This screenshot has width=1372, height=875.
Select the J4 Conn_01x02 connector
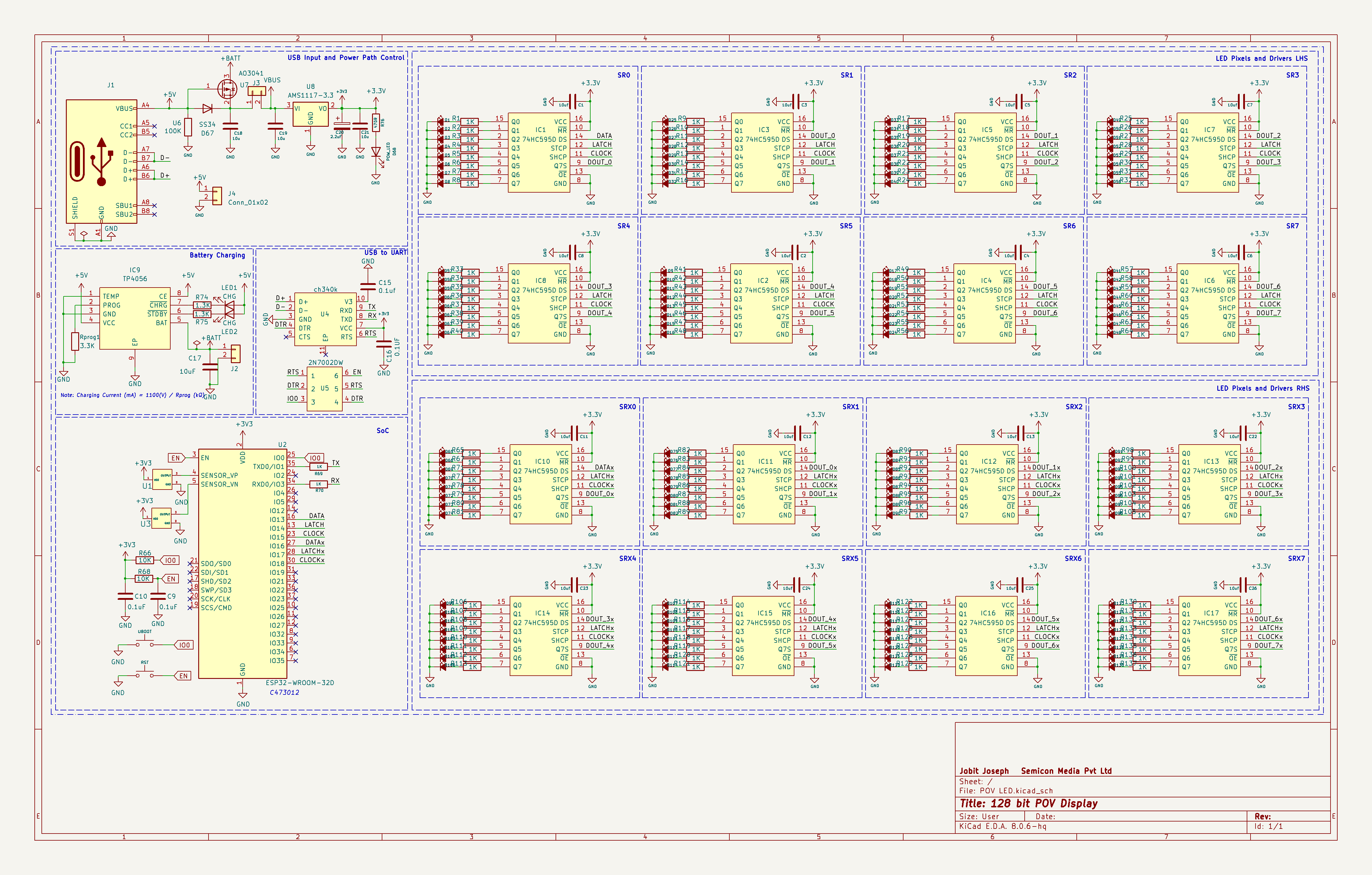pos(217,196)
